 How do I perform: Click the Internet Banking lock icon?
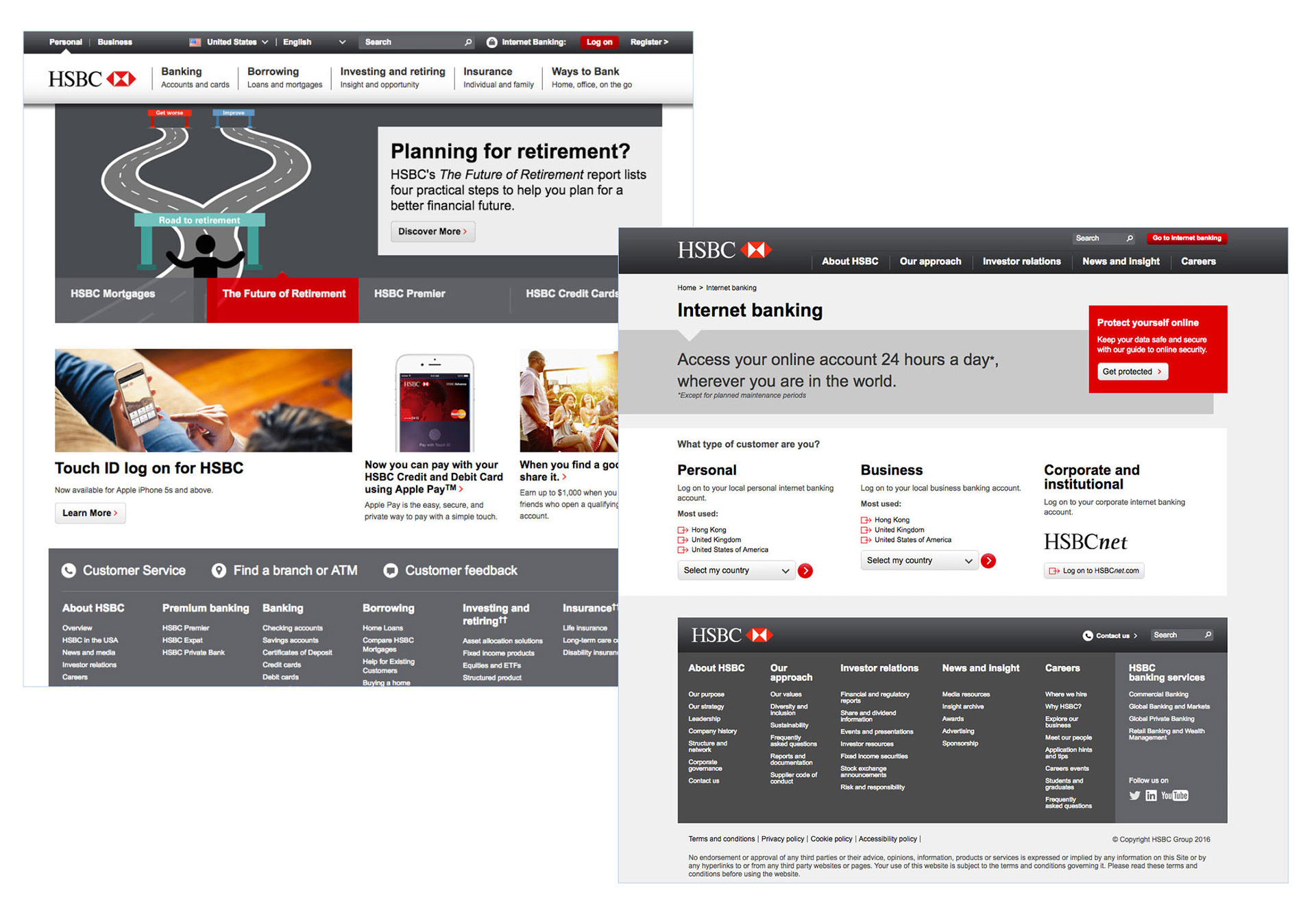tap(491, 42)
